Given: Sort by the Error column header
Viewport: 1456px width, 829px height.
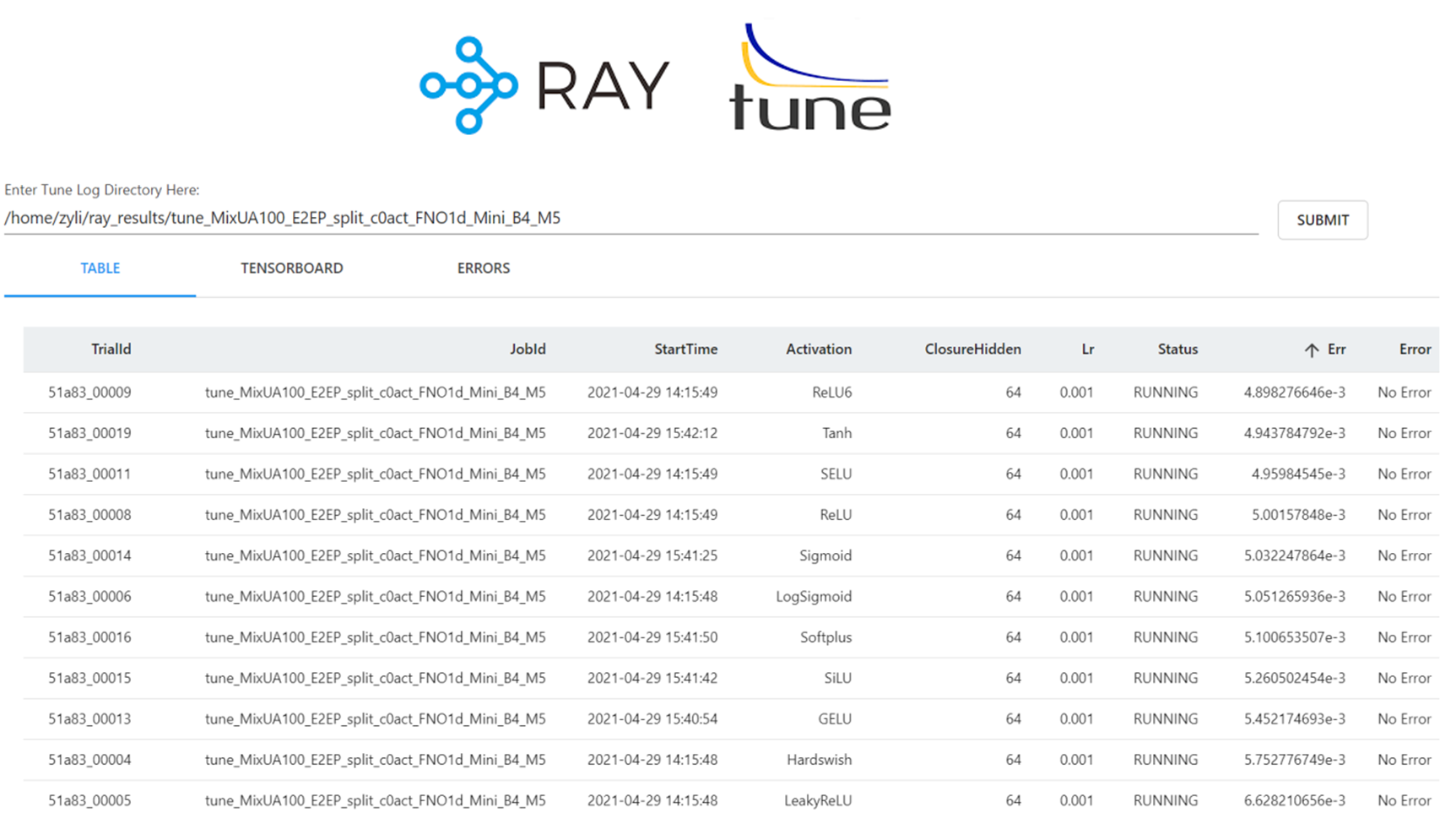Looking at the screenshot, I should point(1415,349).
